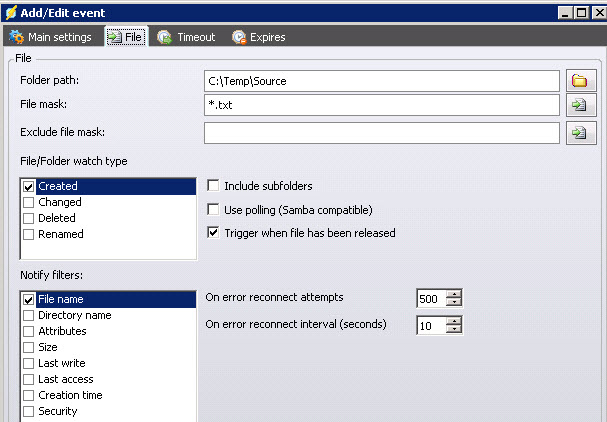Click into the Exclude file mask field
Image resolution: width=607 pixels, height=422 pixels.
pos(380,133)
